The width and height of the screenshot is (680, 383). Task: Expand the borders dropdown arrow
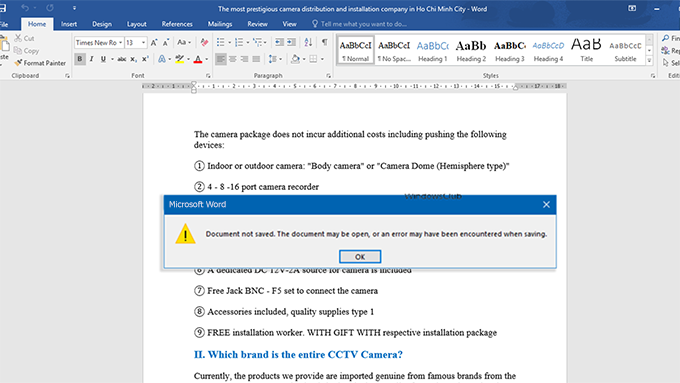322,59
